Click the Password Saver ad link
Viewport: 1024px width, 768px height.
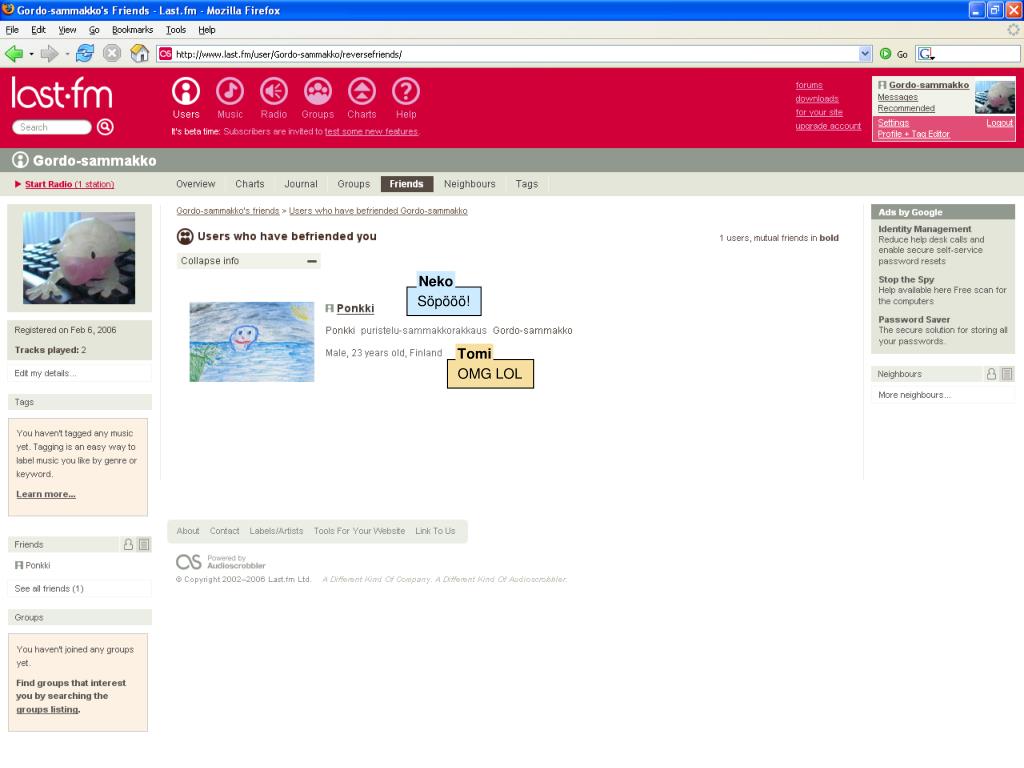click(x=914, y=319)
